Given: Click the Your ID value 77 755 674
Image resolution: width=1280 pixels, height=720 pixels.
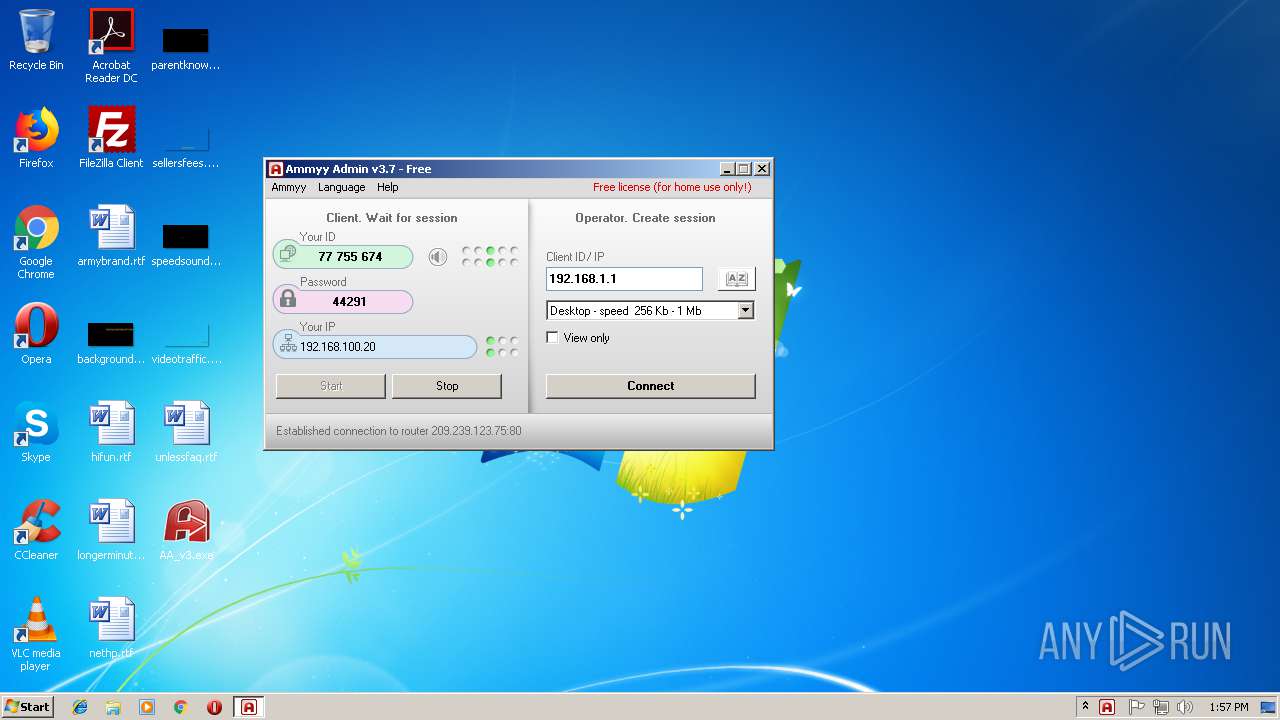Looking at the screenshot, I should (x=350, y=257).
